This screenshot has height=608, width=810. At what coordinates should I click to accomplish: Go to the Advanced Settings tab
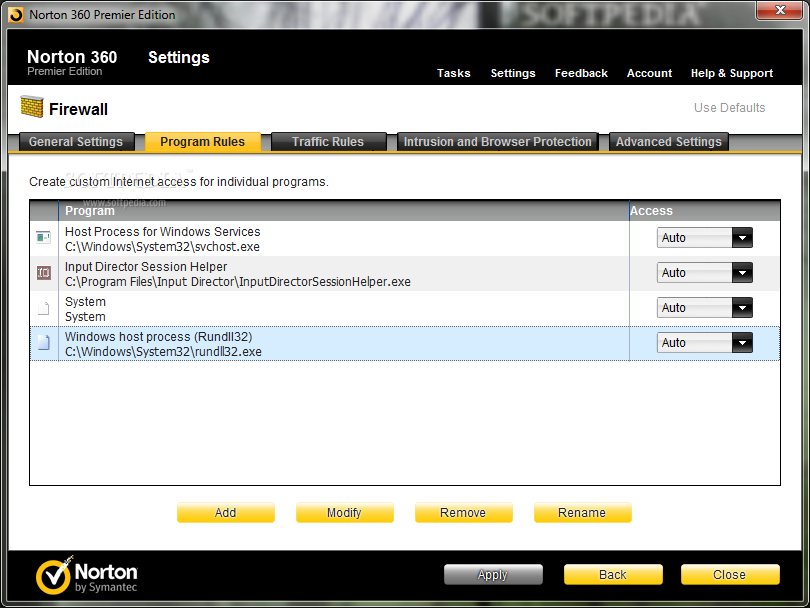click(668, 142)
